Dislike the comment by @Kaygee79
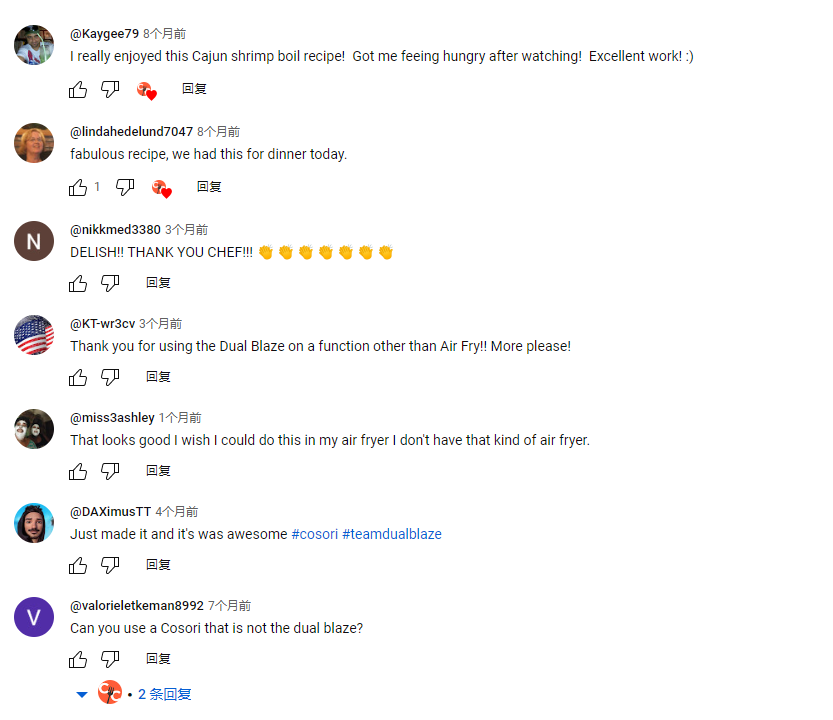Image resolution: width=833 pixels, height=720 pixels. [x=110, y=90]
